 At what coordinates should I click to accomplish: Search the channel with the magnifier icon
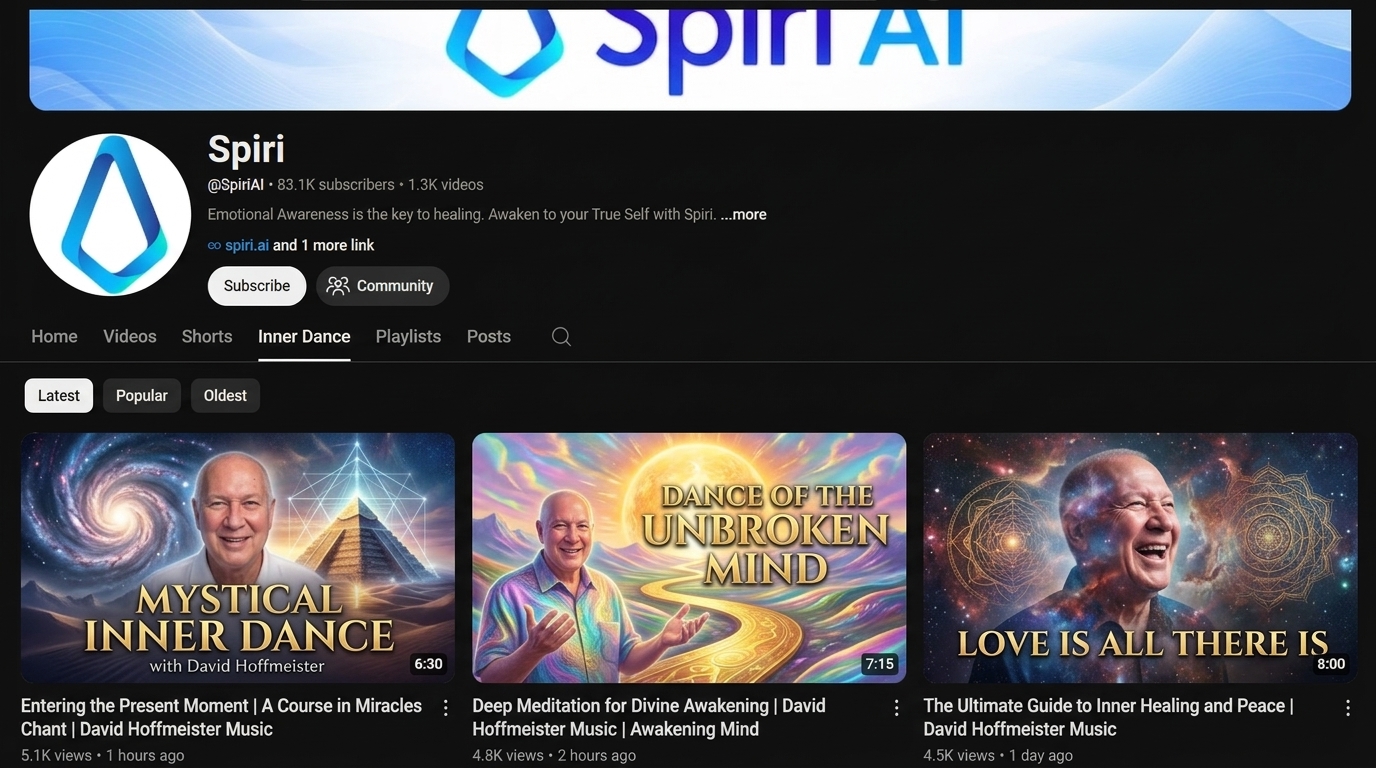click(x=561, y=337)
